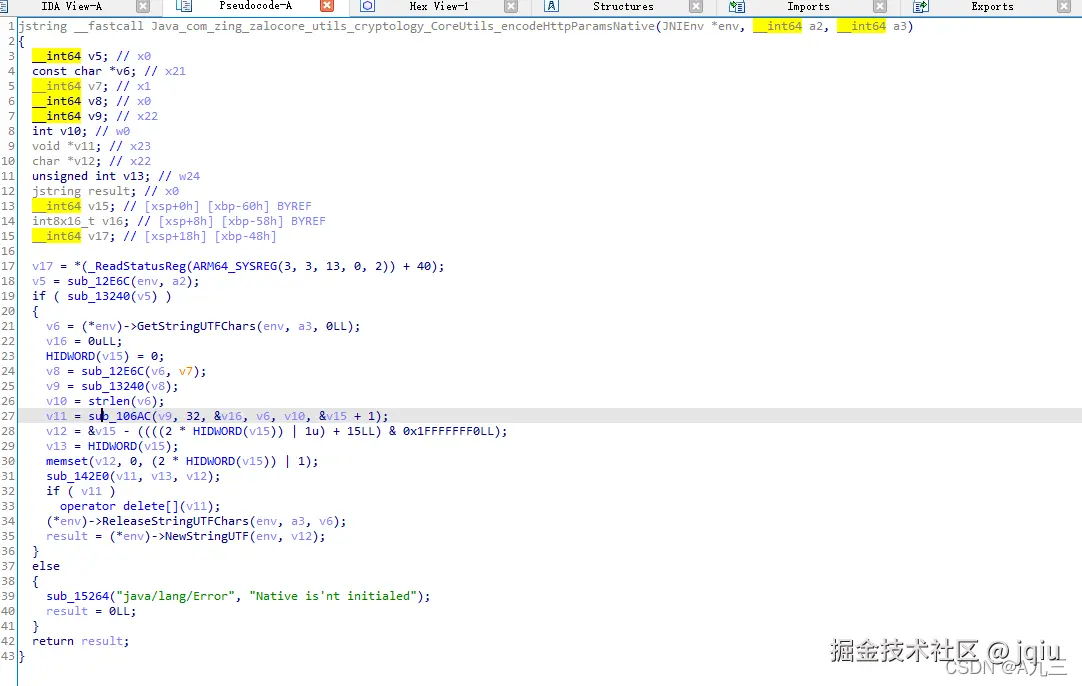Image resolution: width=1082 pixels, height=686 pixels.
Task: Click the else keyword on line 37
Action: point(46,566)
